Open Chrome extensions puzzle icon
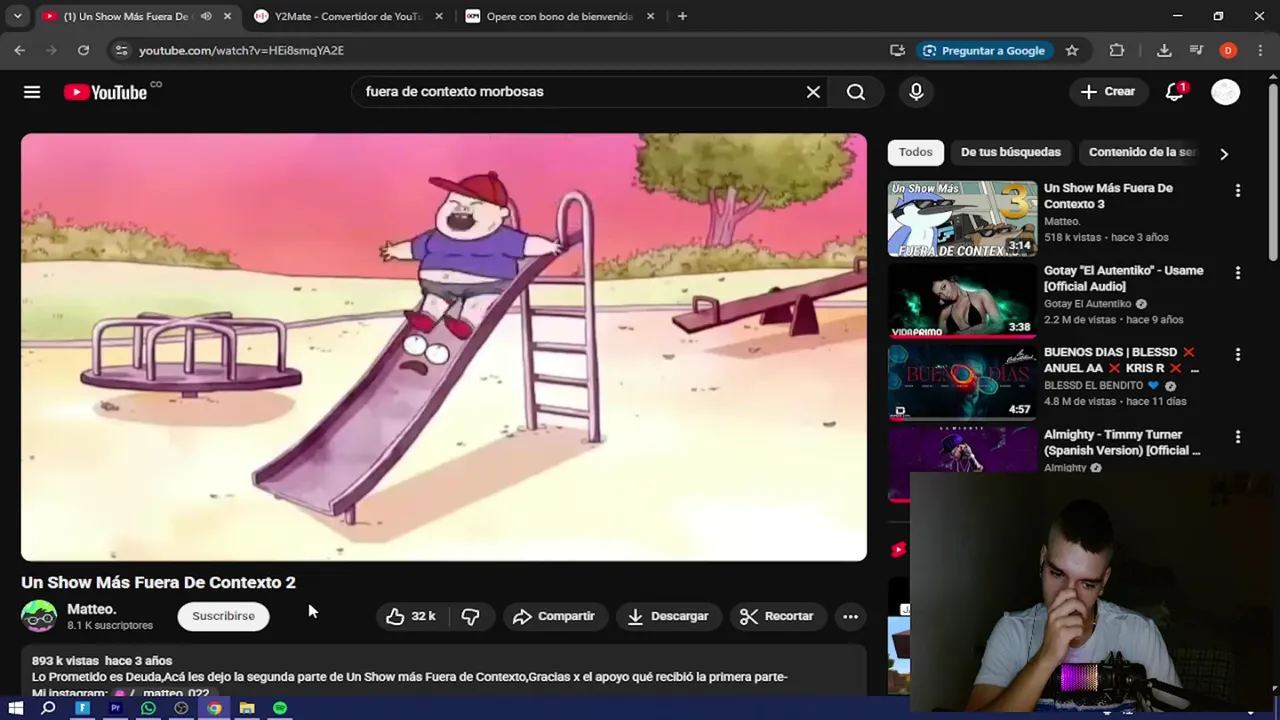The image size is (1280, 720). [1117, 50]
